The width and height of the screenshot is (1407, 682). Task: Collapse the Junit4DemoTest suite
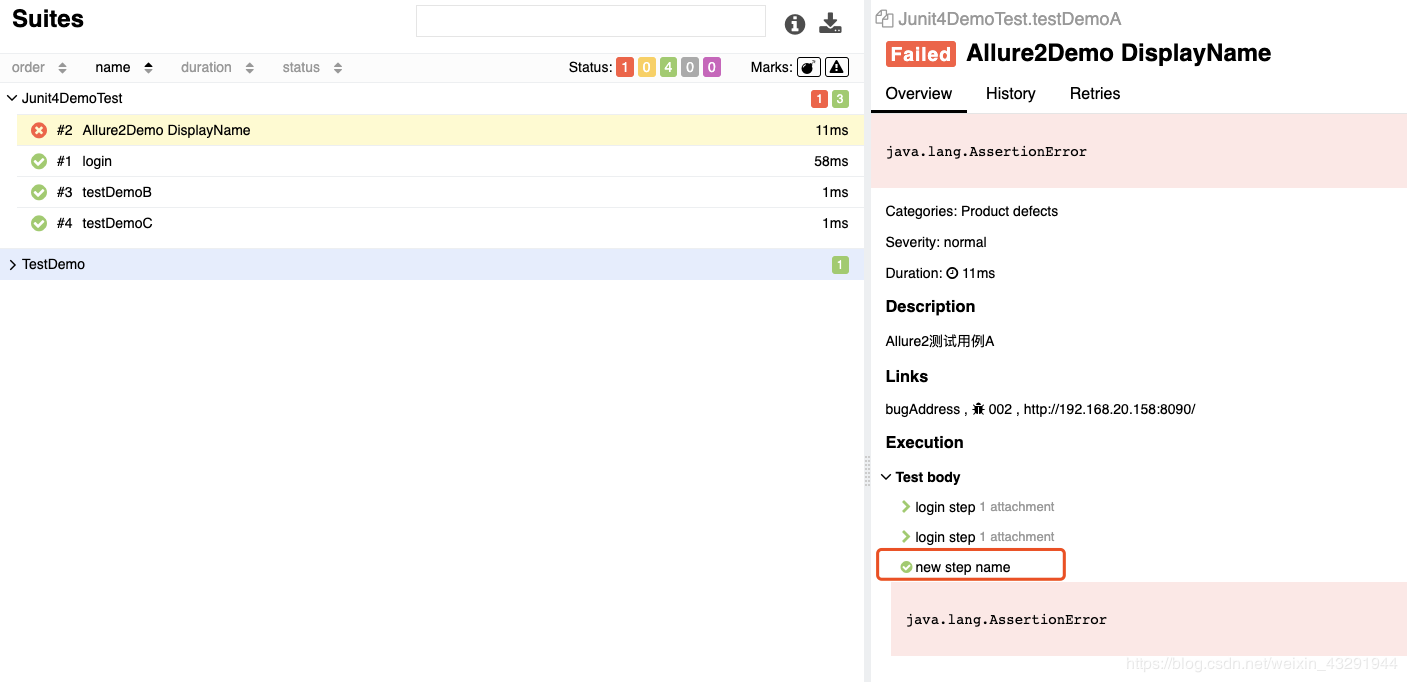tap(12, 98)
